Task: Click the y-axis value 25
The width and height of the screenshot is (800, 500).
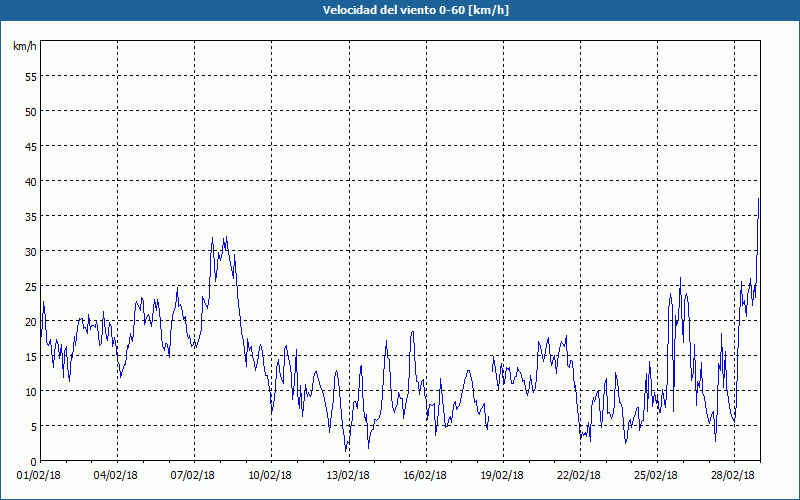Action: point(31,286)
